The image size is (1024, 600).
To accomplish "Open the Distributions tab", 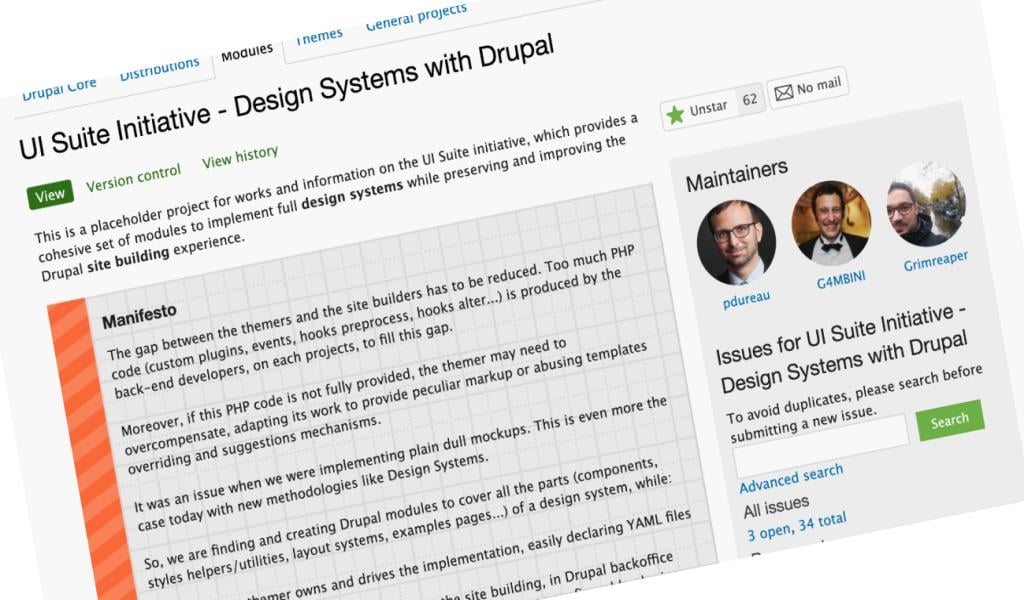I will 159,69.
